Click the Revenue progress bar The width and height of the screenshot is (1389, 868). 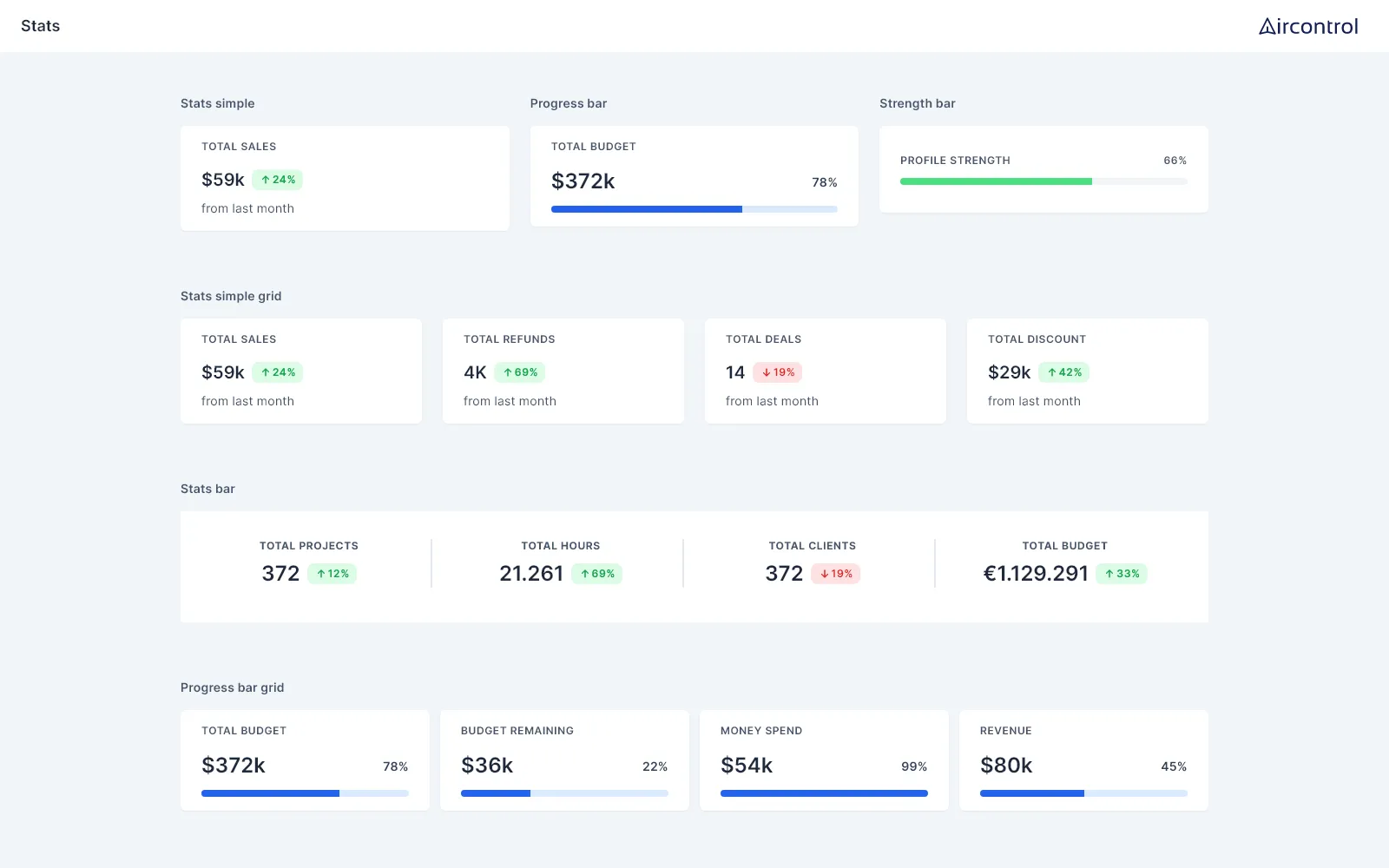point(1083,793)
